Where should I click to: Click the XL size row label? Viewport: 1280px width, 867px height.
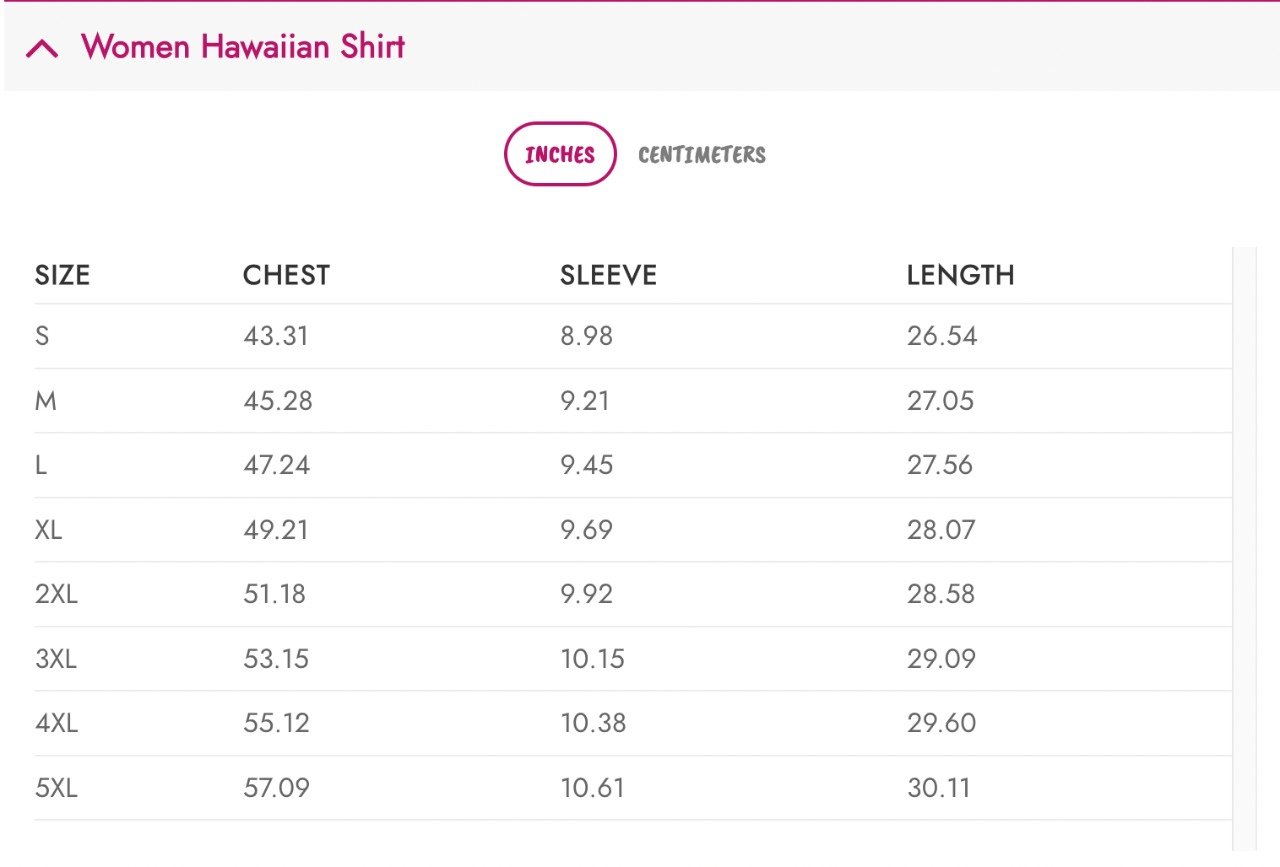tap(48, 530)
